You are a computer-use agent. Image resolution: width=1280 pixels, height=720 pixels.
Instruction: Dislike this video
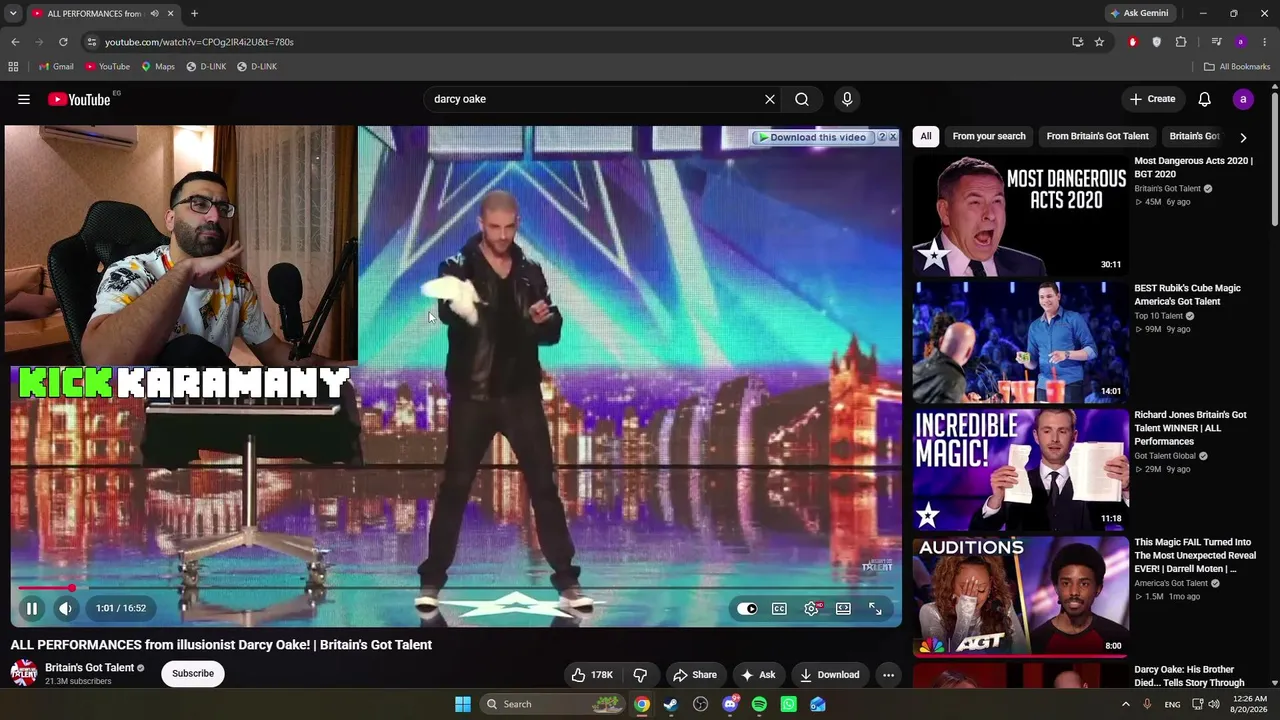pyautogui.click(x=640, y=675)
